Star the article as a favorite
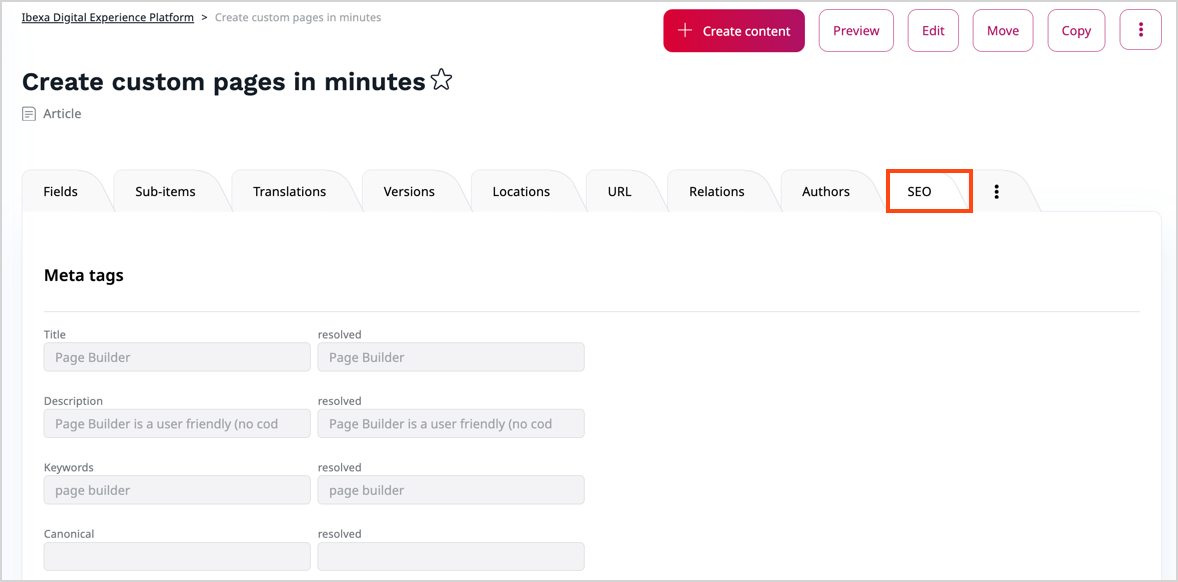This screenshot has height=582, width=1178. point(441,80)
